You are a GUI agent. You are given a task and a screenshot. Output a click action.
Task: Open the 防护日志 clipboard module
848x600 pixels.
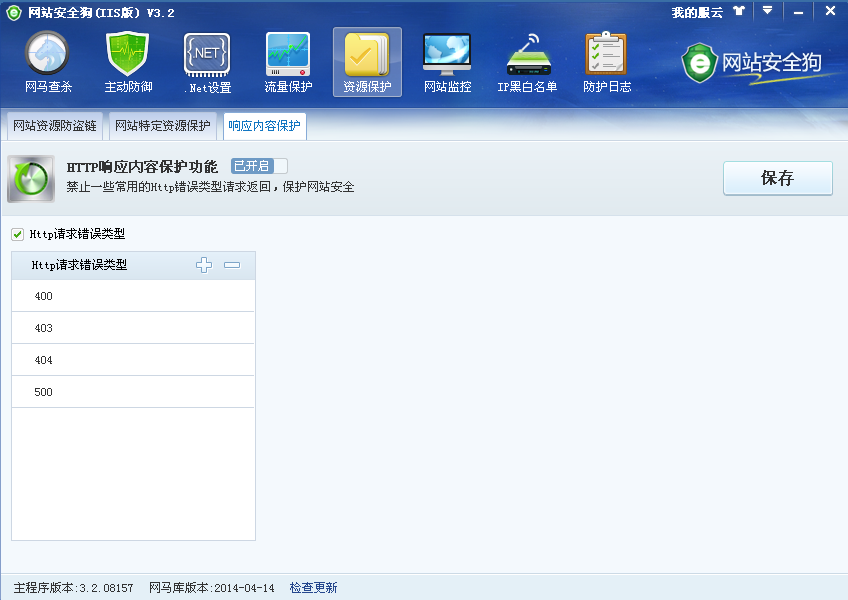coord(607,62)
